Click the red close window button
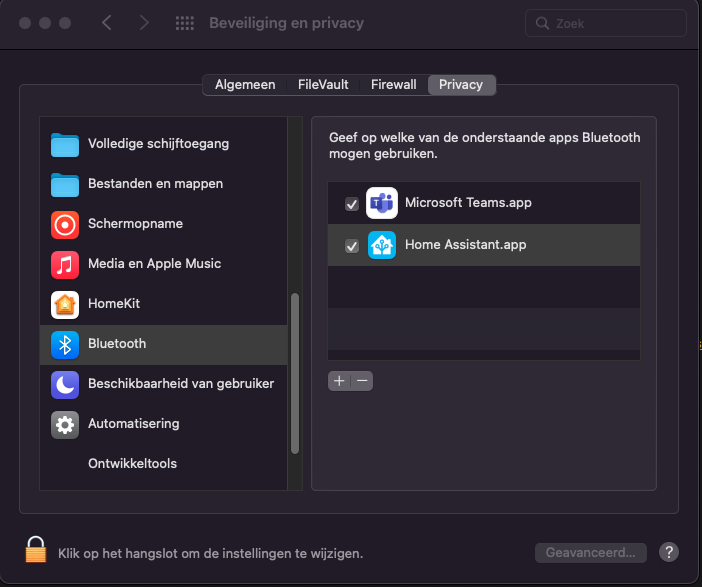This screenshot has height=587, width=702. pyautogui.click(x=25, y=23)
